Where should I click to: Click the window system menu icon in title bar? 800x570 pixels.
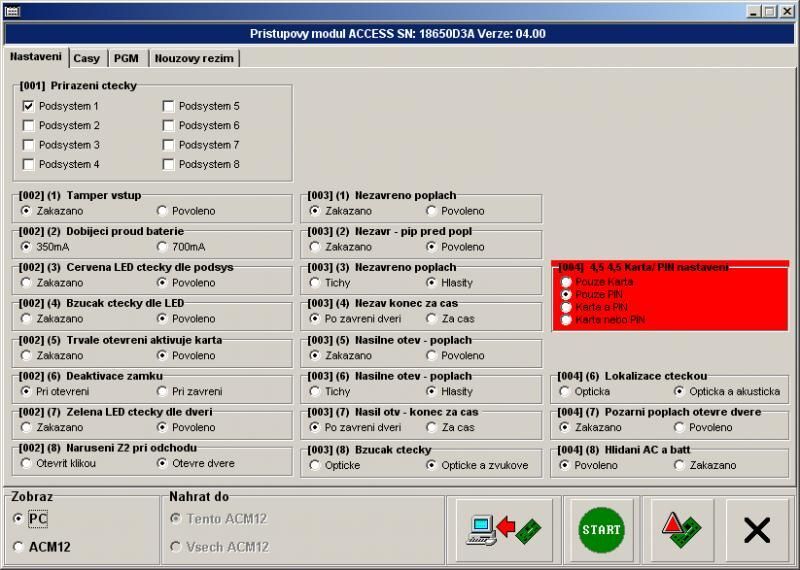12,11
